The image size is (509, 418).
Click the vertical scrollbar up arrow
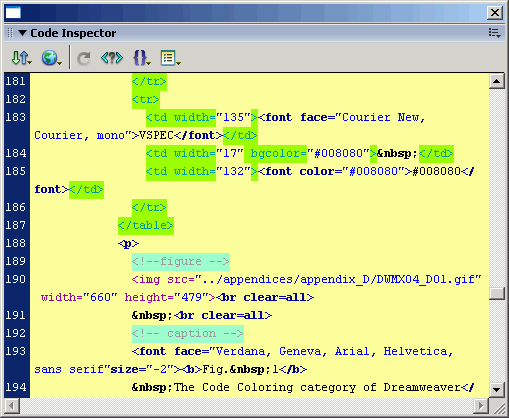point(496,81)
